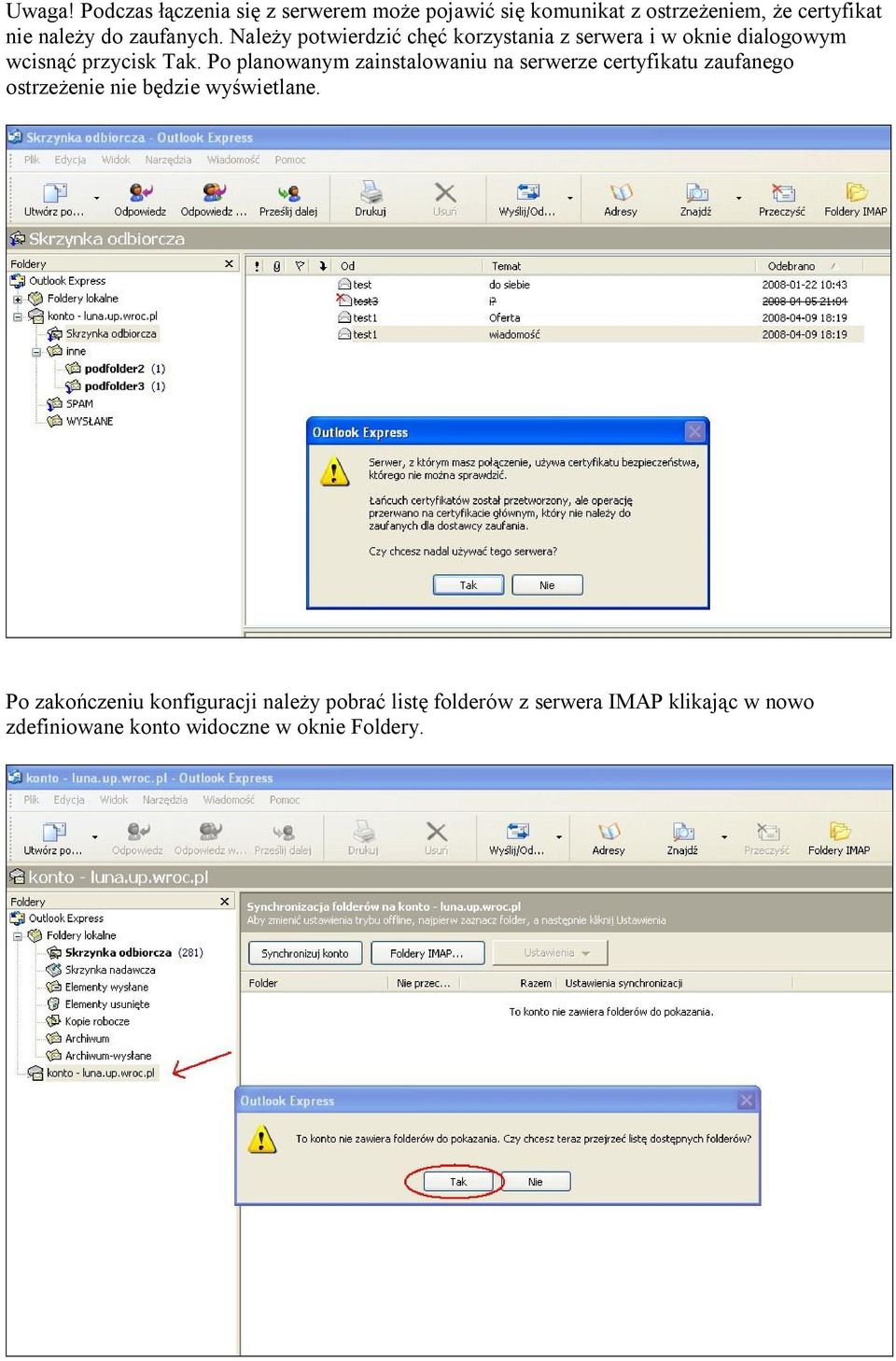Click Znajdź icon in konto luna window
Image resolution: width=896 pixels, height=1361 pixels.
point(682,831)
